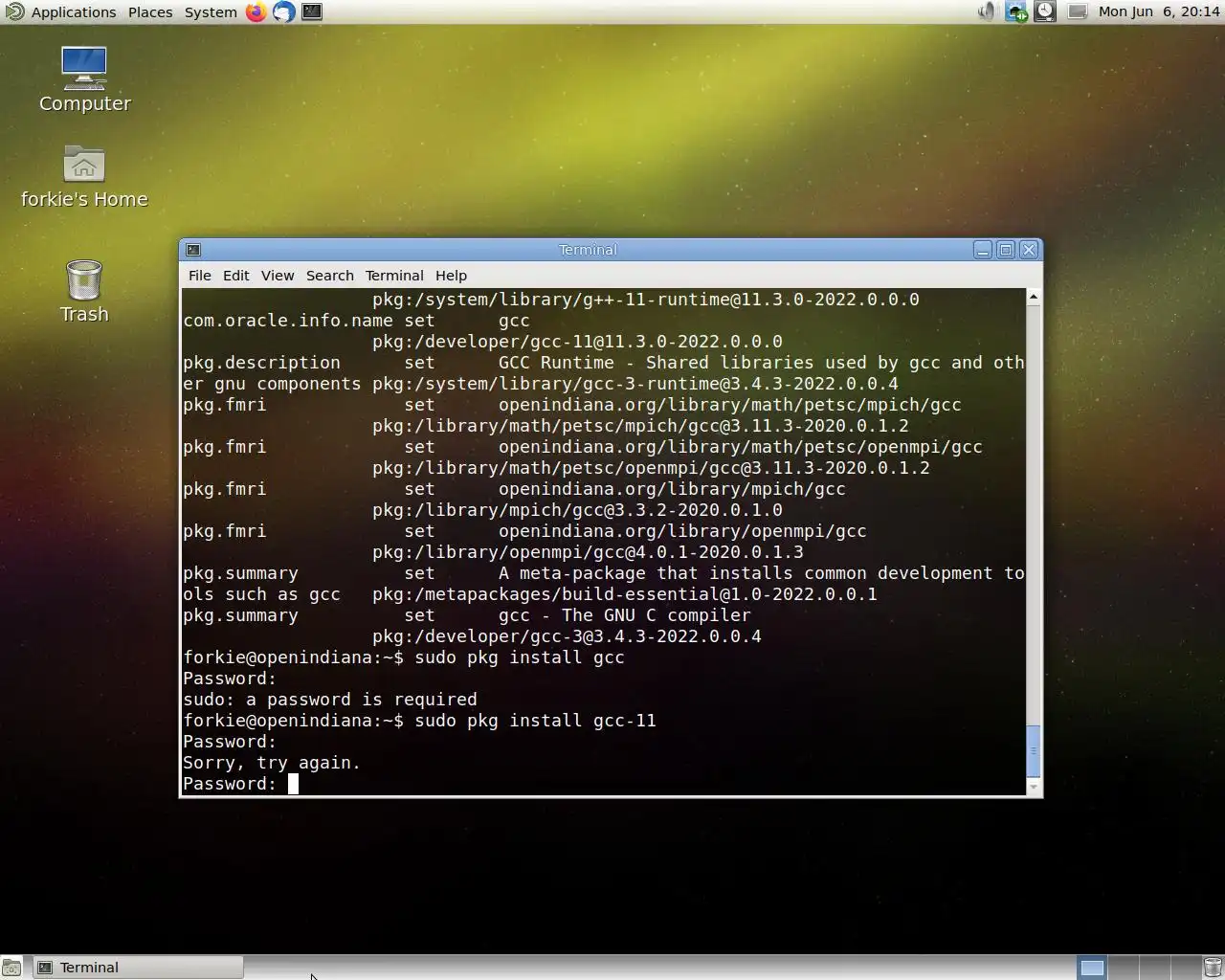Switch to the second workspace

coord(1124,968)
